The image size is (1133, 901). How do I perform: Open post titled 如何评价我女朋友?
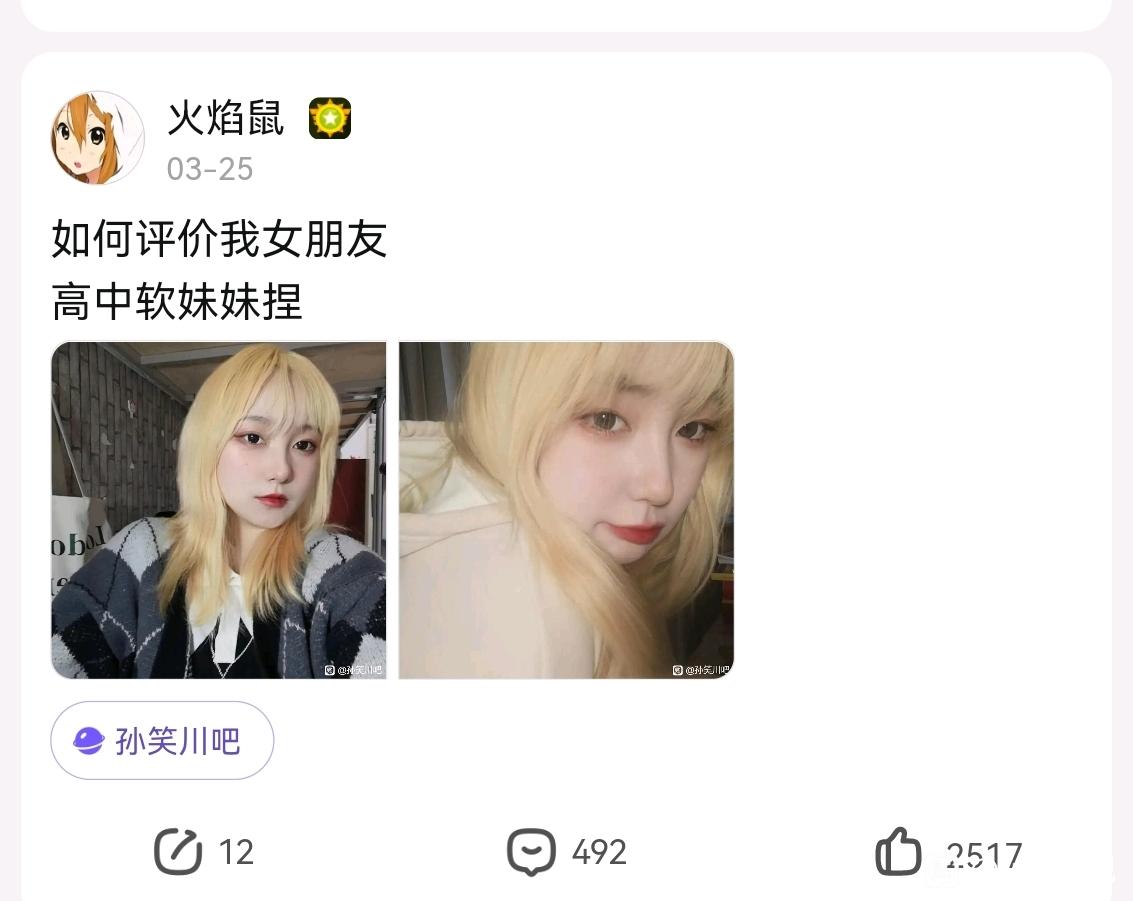pos(220,238)
